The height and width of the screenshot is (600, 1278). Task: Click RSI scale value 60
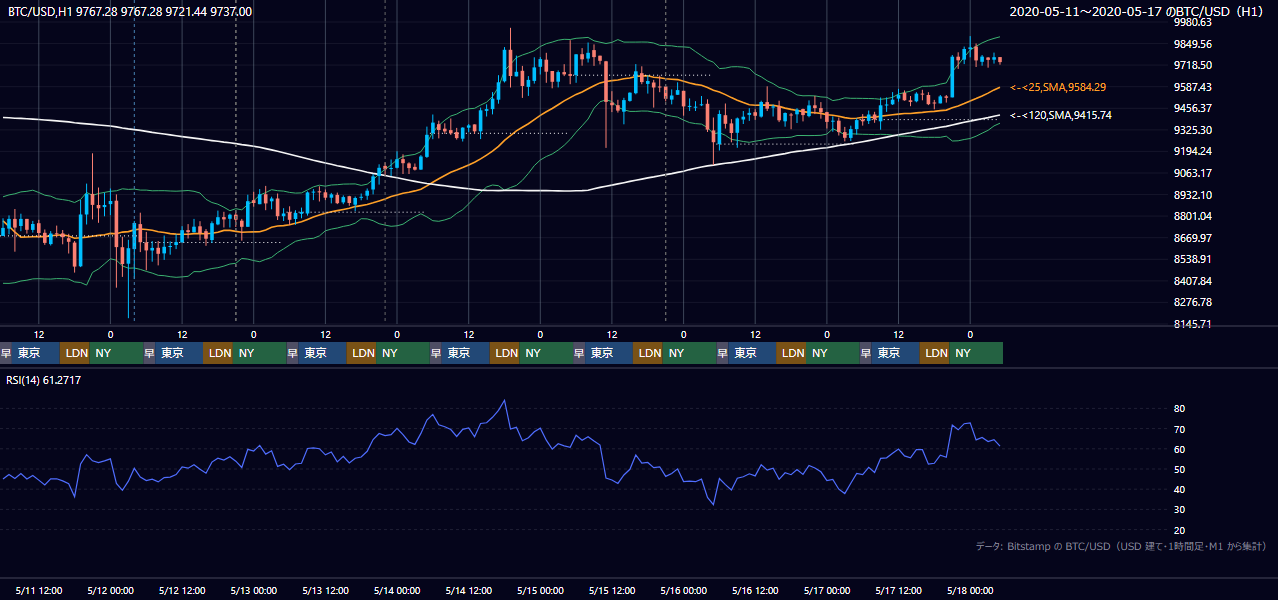pos(1180,449)
